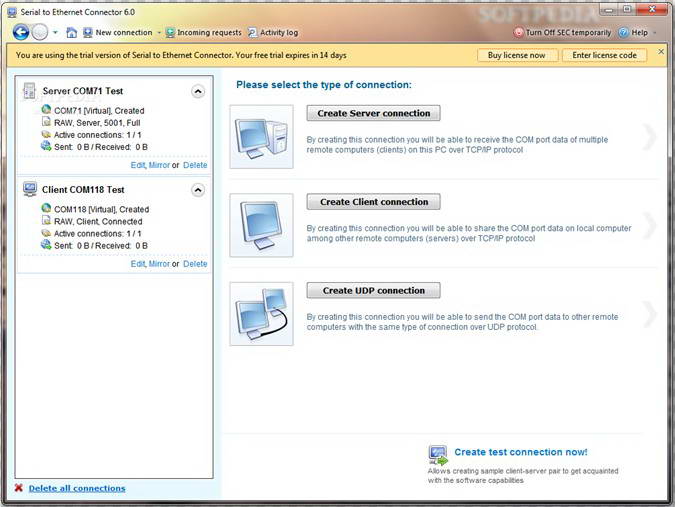This screenshot has width=675, height=507.
Task: Click the Server COM71 Test title
Action: click(x=83, y=91)
